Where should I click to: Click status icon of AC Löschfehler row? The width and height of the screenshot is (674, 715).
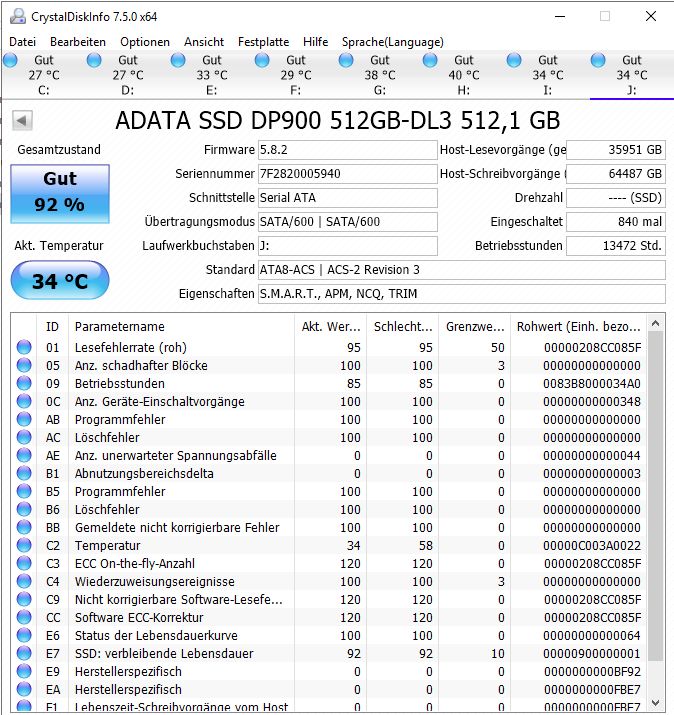(x=24, y=437)
